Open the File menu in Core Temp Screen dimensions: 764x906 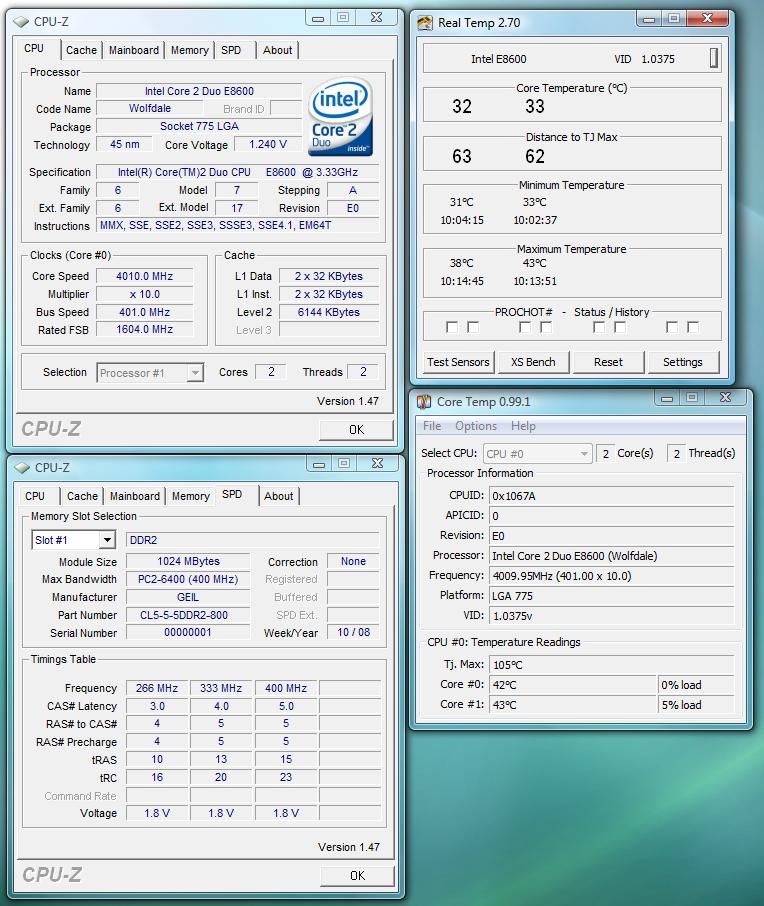point(432,426)
